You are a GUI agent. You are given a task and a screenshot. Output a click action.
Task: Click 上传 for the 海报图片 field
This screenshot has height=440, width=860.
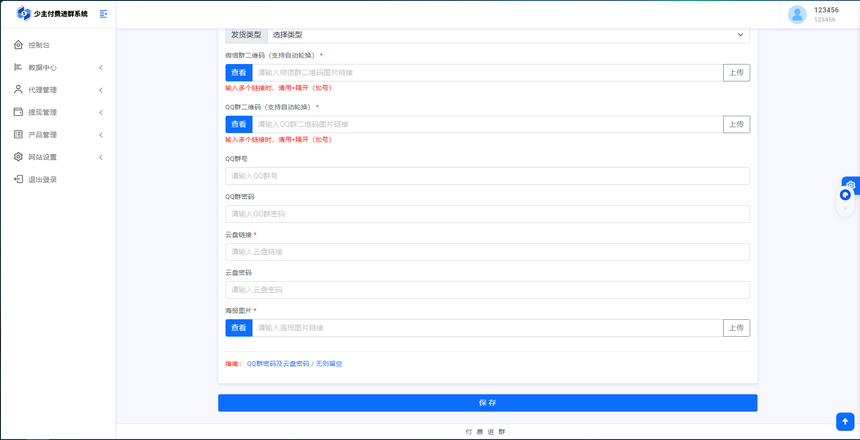click(x=736, y=328)
